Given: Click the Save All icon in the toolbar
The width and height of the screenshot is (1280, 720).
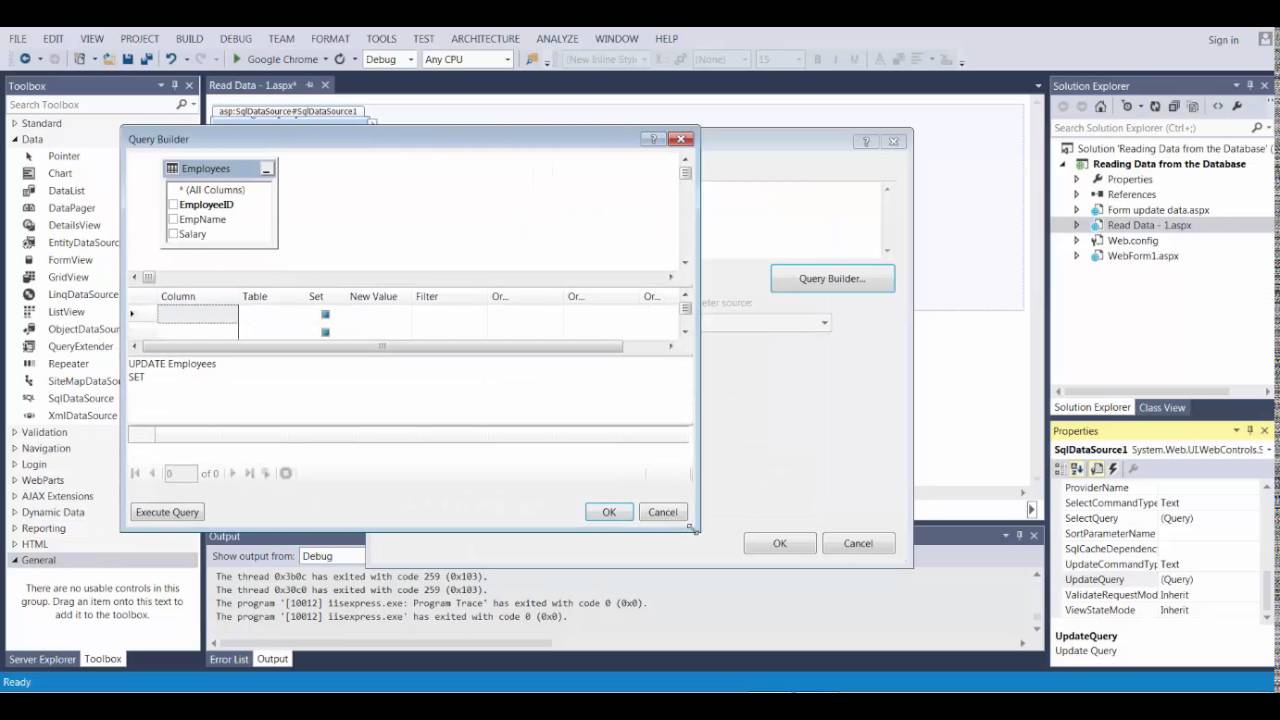Looking at the screenshot, I should pos(146,59).
